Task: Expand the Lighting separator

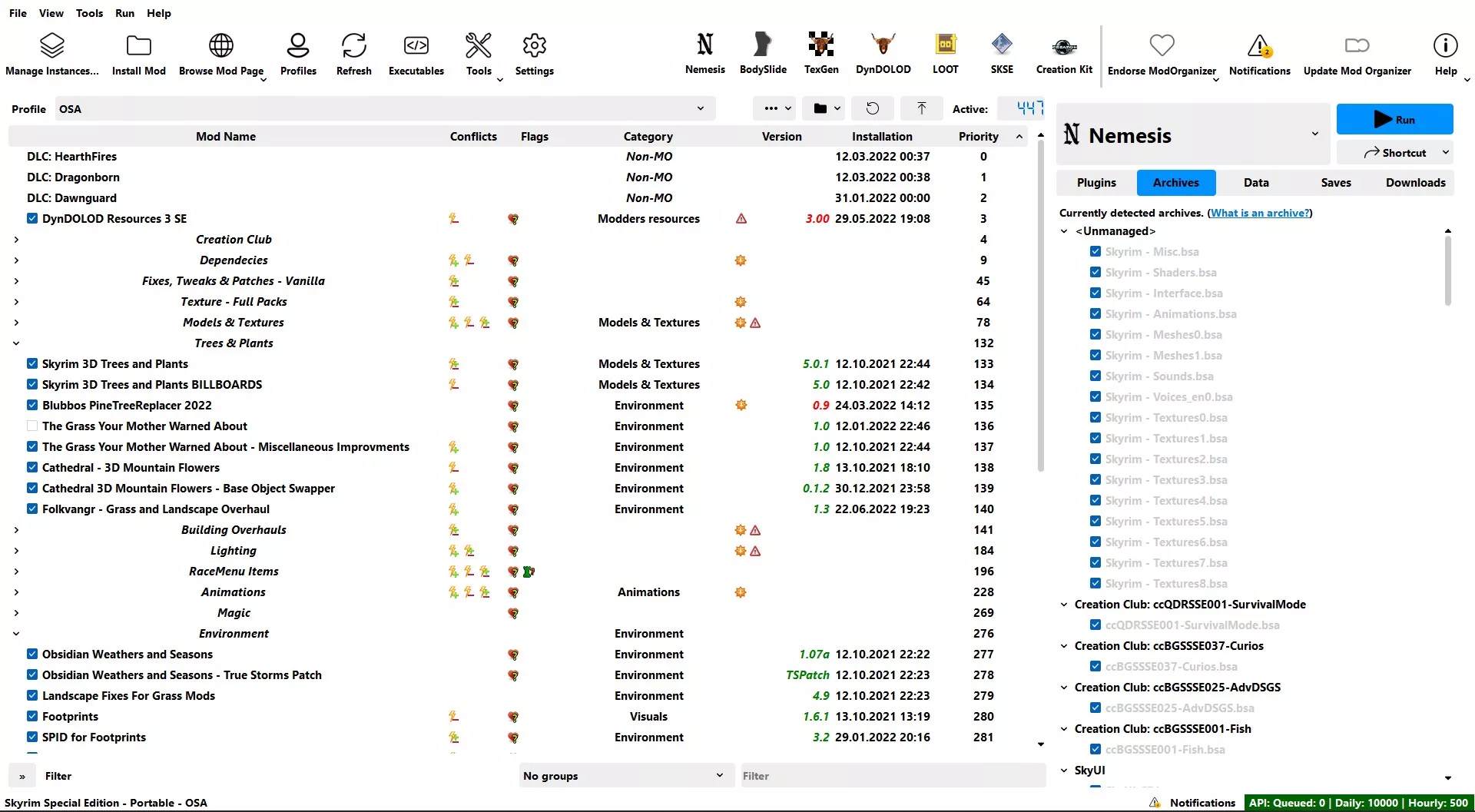Action: point(16,551)
